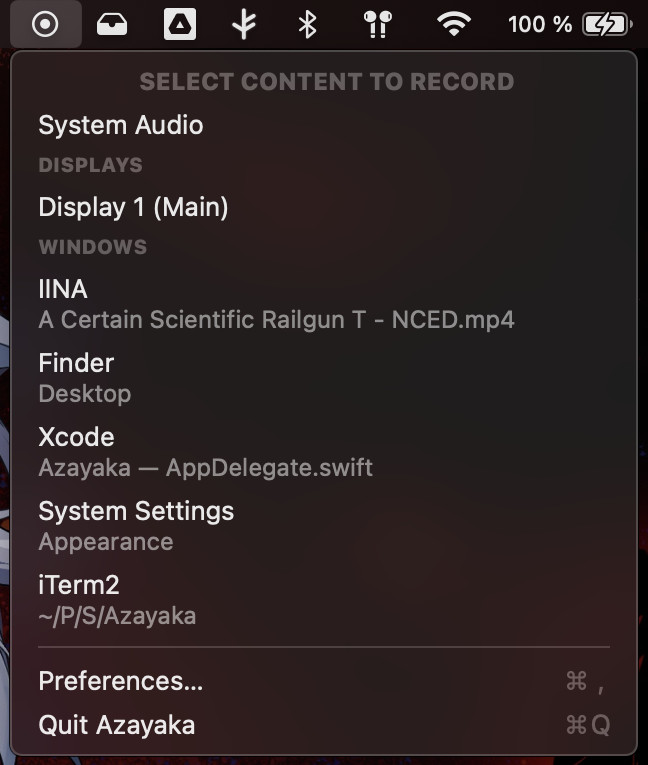Pick the Xcode AppDelegate.swift window
The height and width of the screenshot is (765, 648).
click(324, 452)
